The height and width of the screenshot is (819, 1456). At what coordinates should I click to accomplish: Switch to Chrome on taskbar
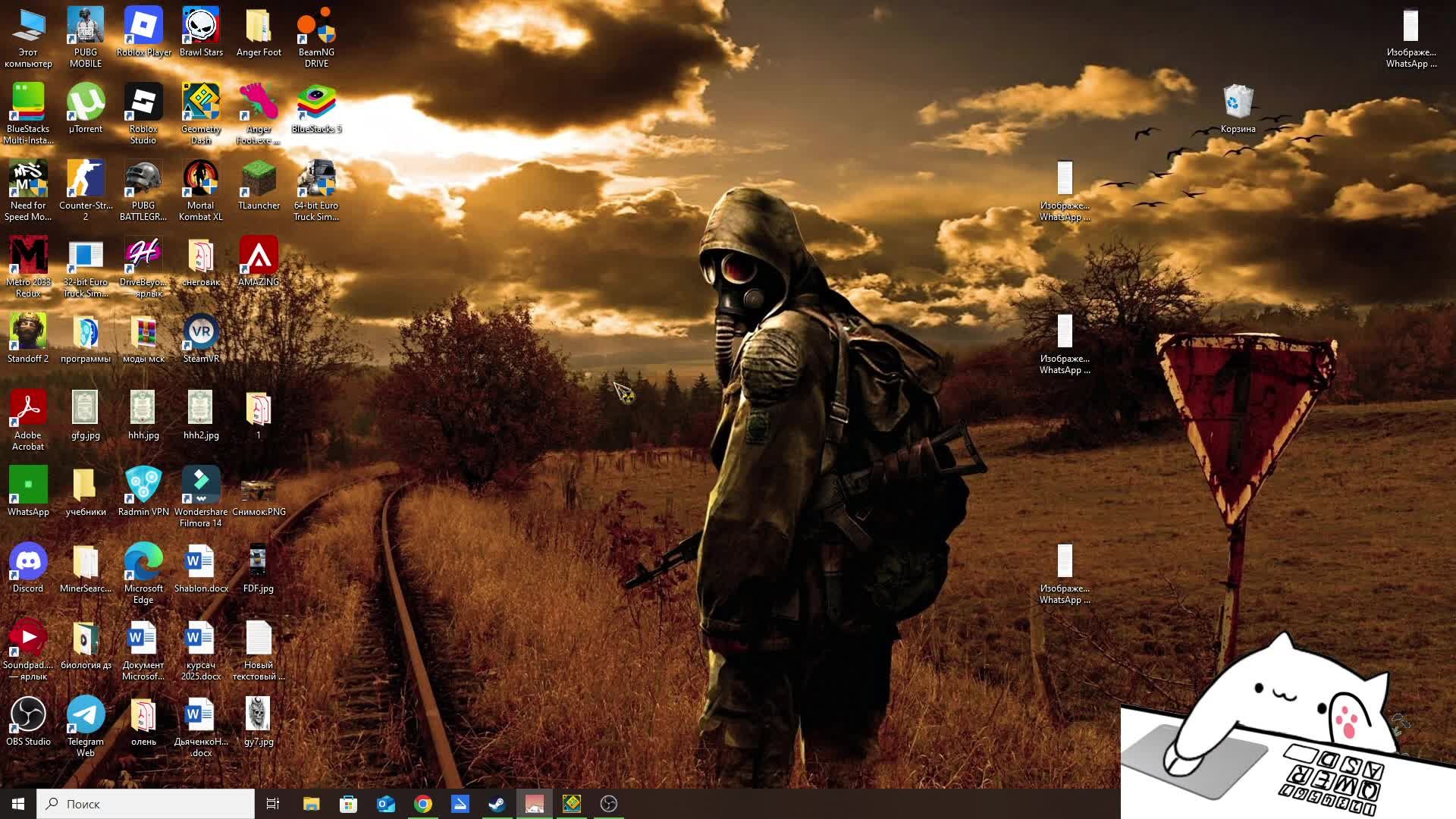point(423,804)
